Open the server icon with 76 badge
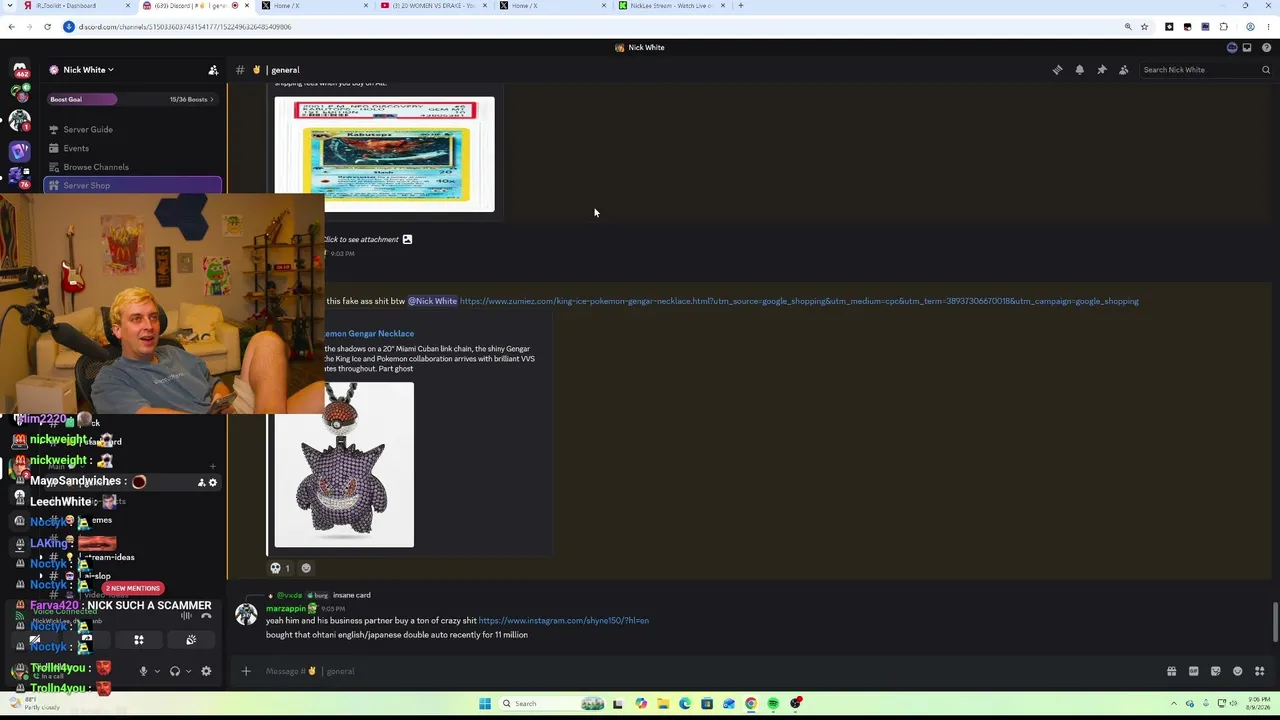This screenshot has height=720, width=1280. pyautogui.click(x=19, y=176)
